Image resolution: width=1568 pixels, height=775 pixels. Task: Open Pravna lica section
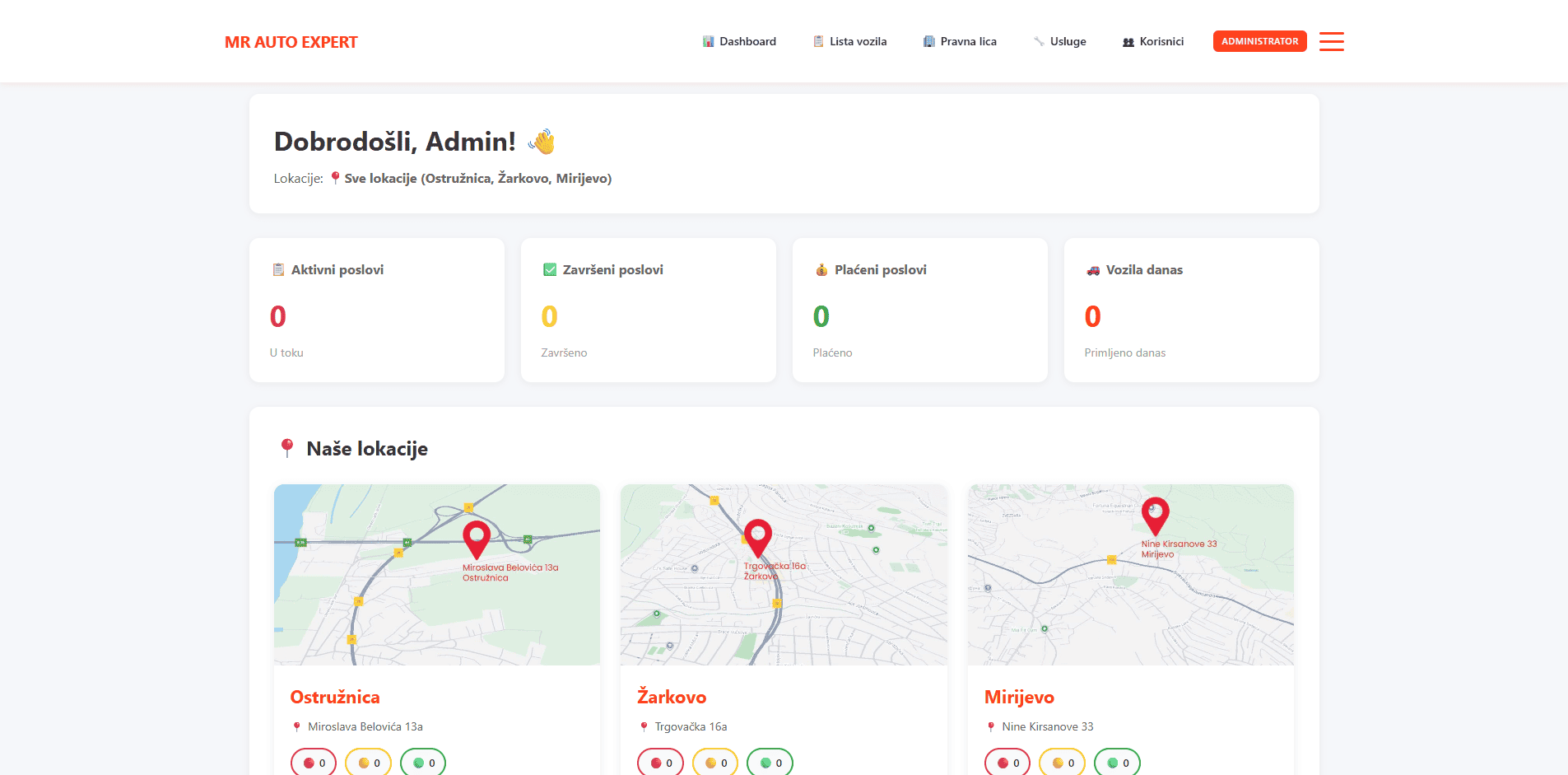click(x=960, y=41)
